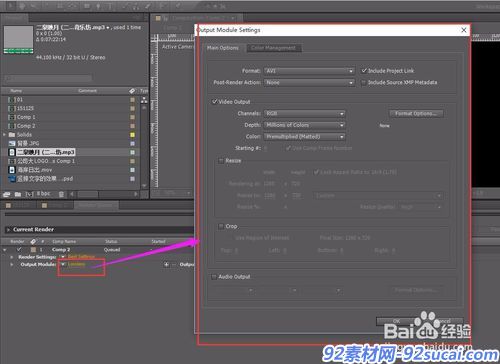Enable the Crop checkbox
This screenshot has height=364, width=500.
pos(221,226)
